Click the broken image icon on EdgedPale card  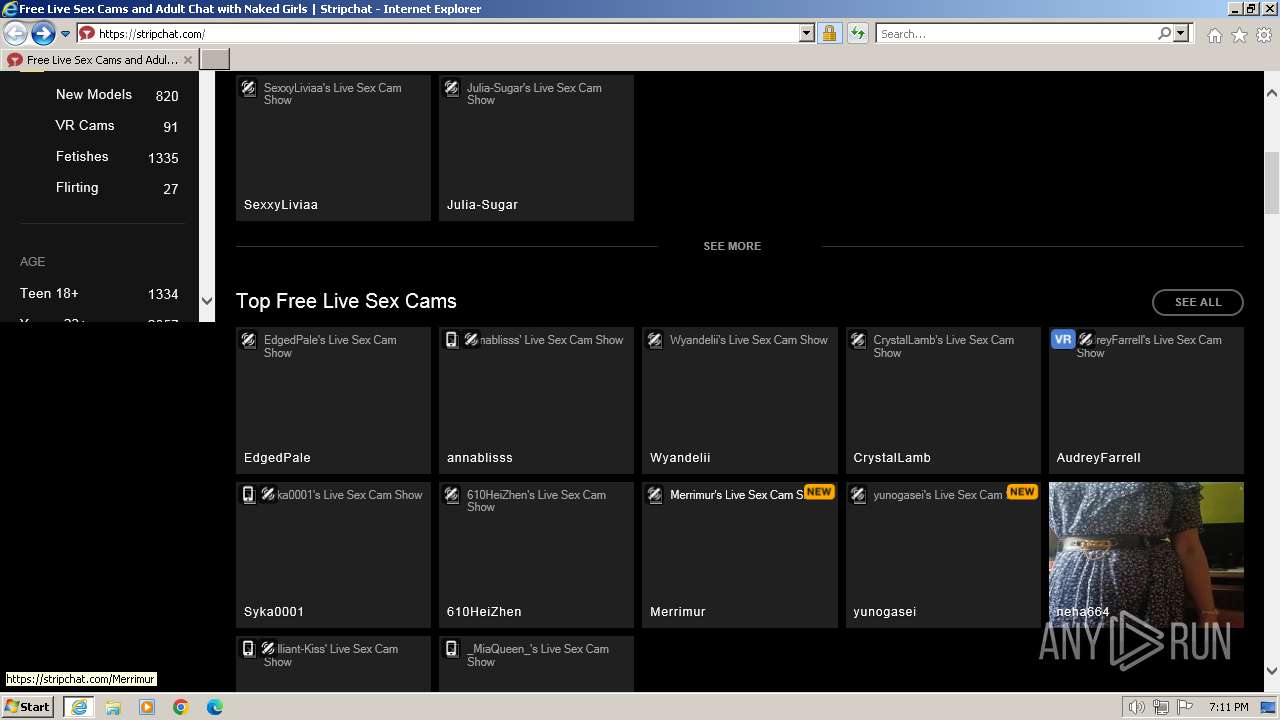(x=249, y=340)
